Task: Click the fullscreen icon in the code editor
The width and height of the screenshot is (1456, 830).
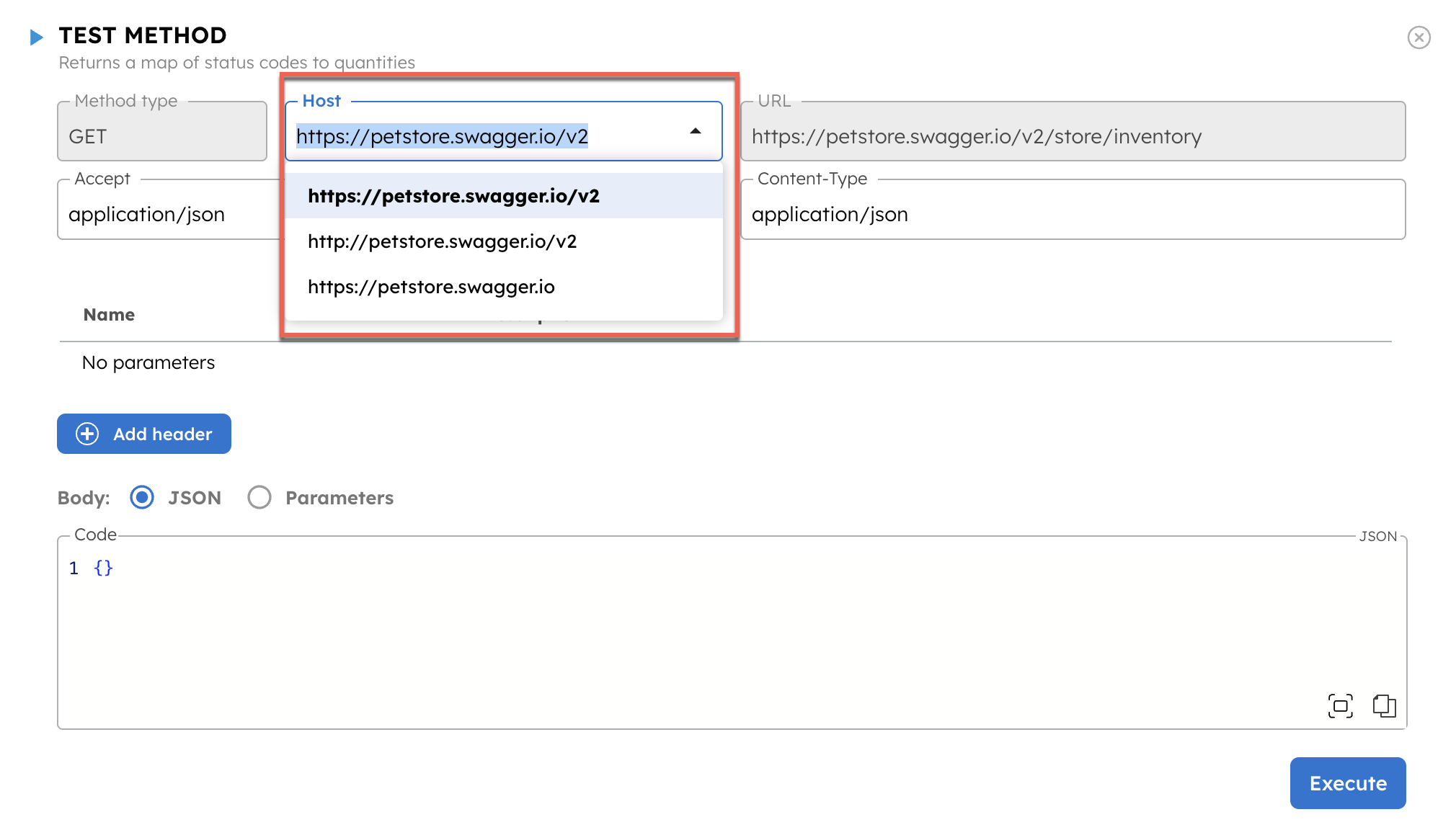Action: (1339, 706)
